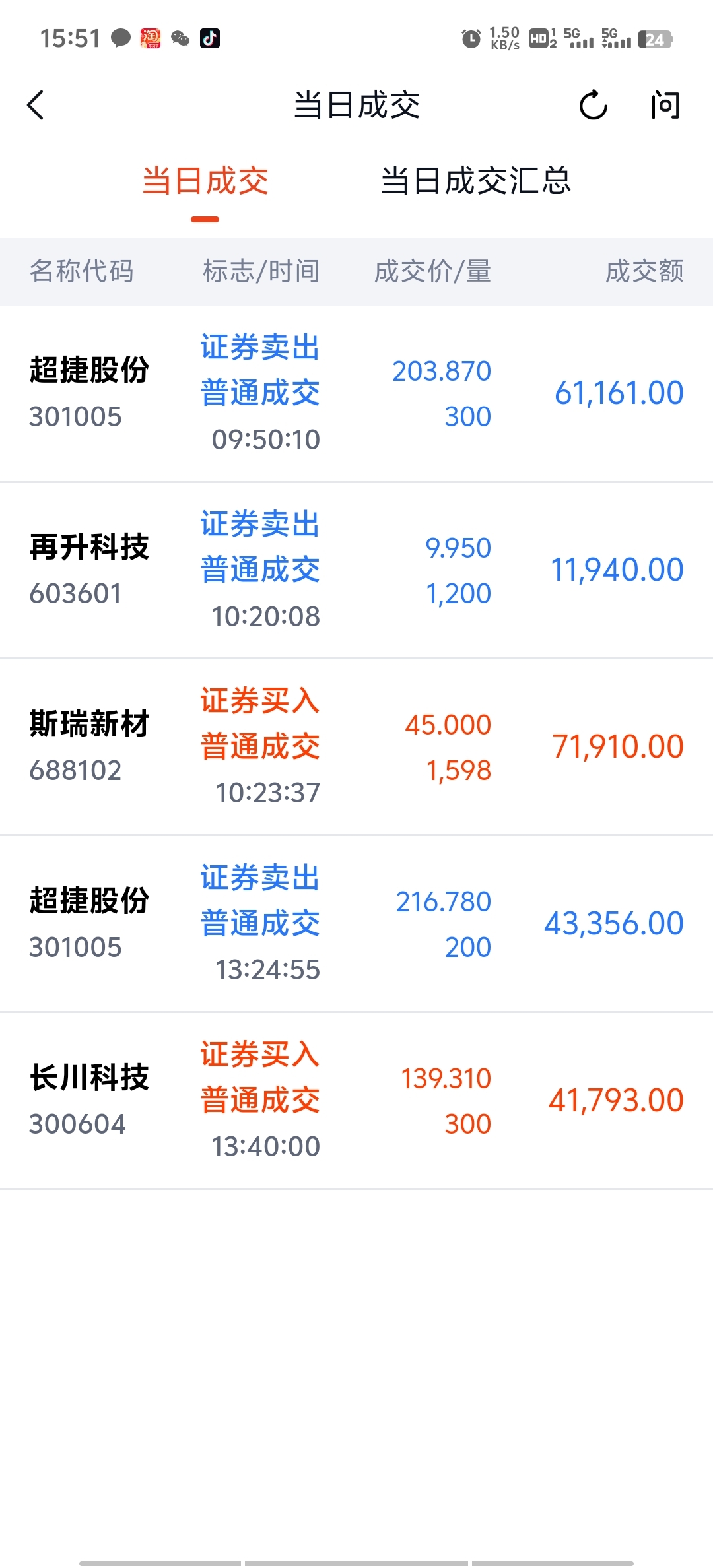Tap the 标志/时间 column header
Screen dimensions: 713x1568
click(x=261, y=271)
